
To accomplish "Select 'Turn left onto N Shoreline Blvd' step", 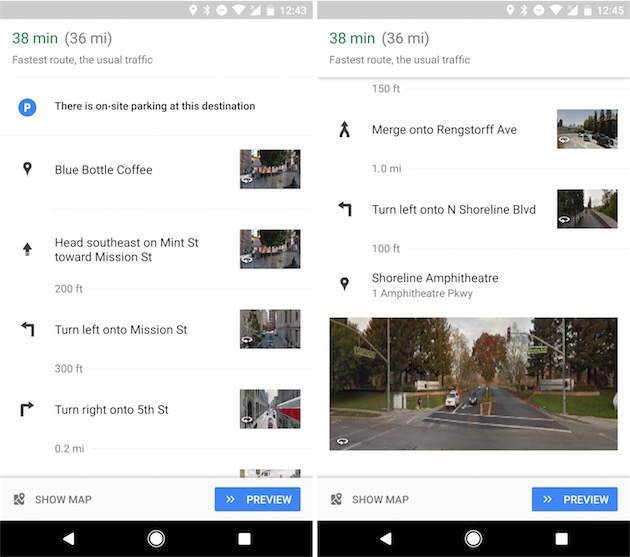I will coord(454,209).
